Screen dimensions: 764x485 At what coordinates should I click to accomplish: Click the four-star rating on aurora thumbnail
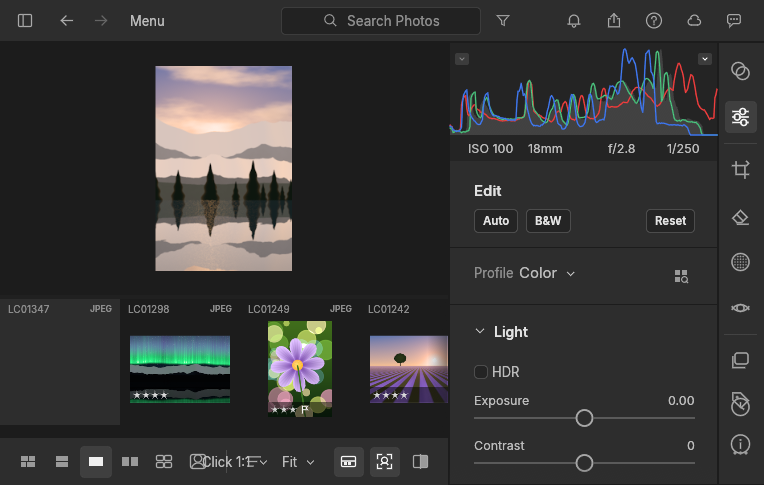click(151, 395)
